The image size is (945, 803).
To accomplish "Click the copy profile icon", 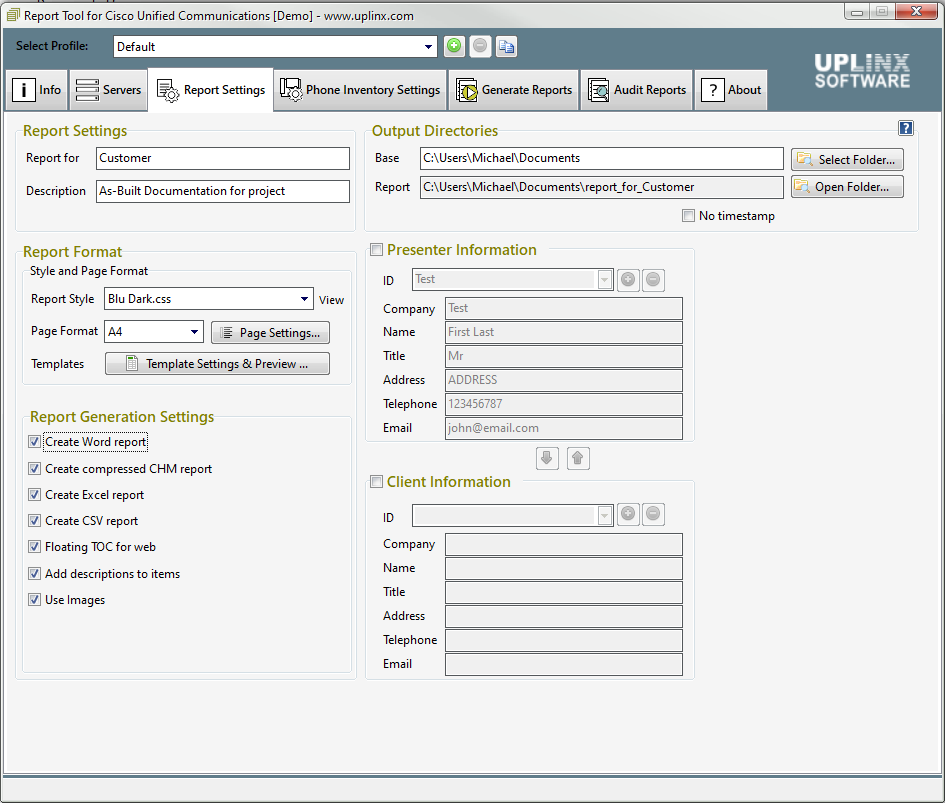I will click(x=506, y=46).
